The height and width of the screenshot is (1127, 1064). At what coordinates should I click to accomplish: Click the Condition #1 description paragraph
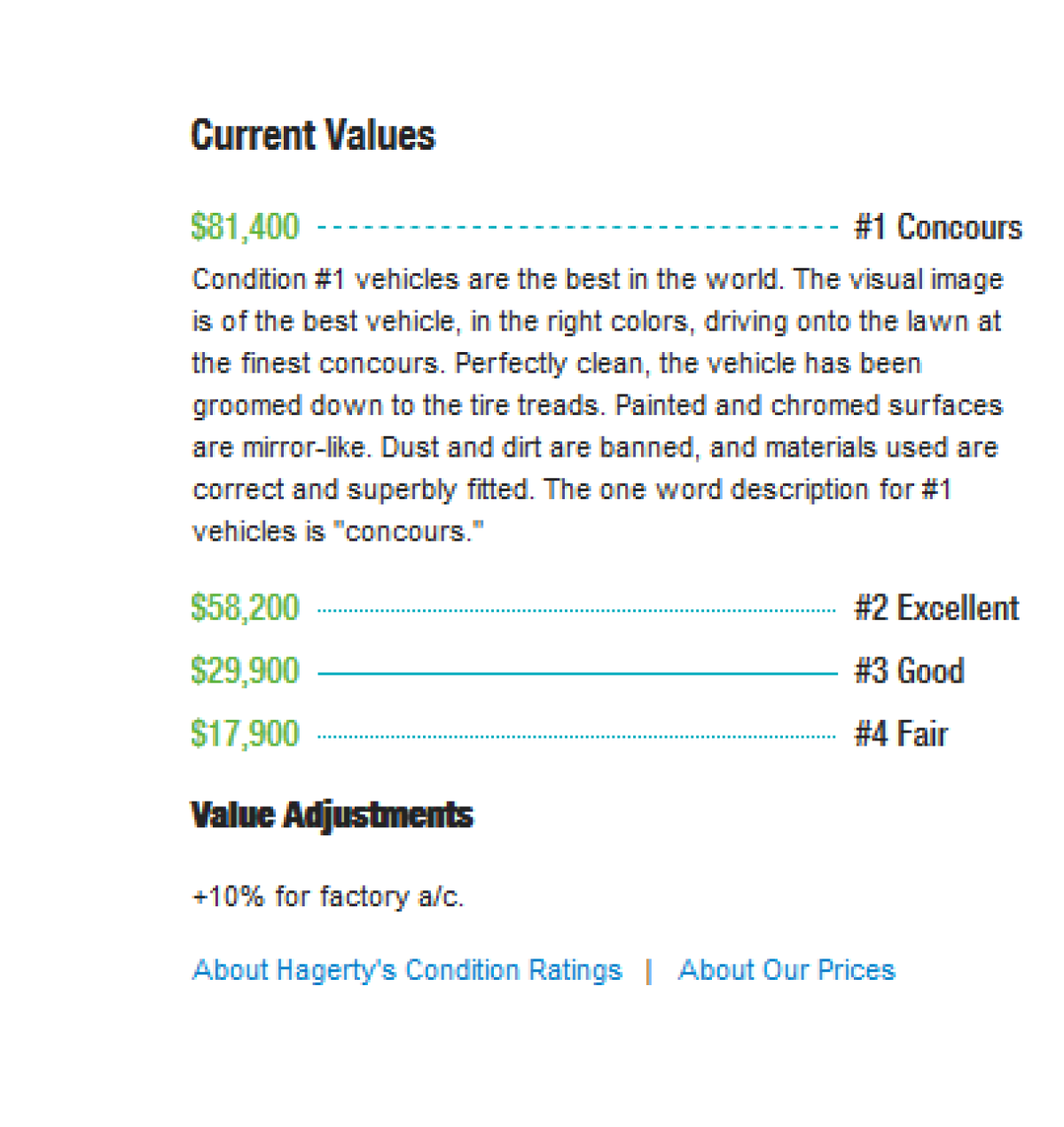point(596,405)
